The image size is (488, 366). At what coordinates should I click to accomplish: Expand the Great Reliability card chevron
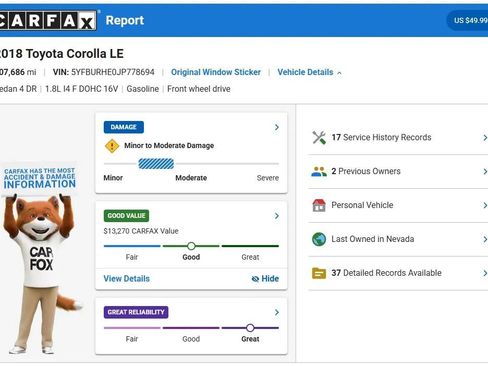click(x=277, y=312)
